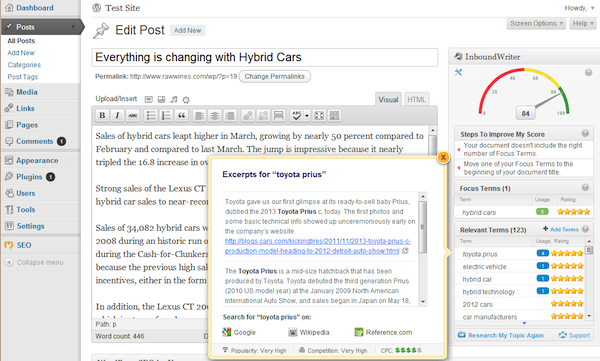This screenshot has height=361, width=600.
Task: Click the Add Media upload icon
Action: click(x=186, y=100)
